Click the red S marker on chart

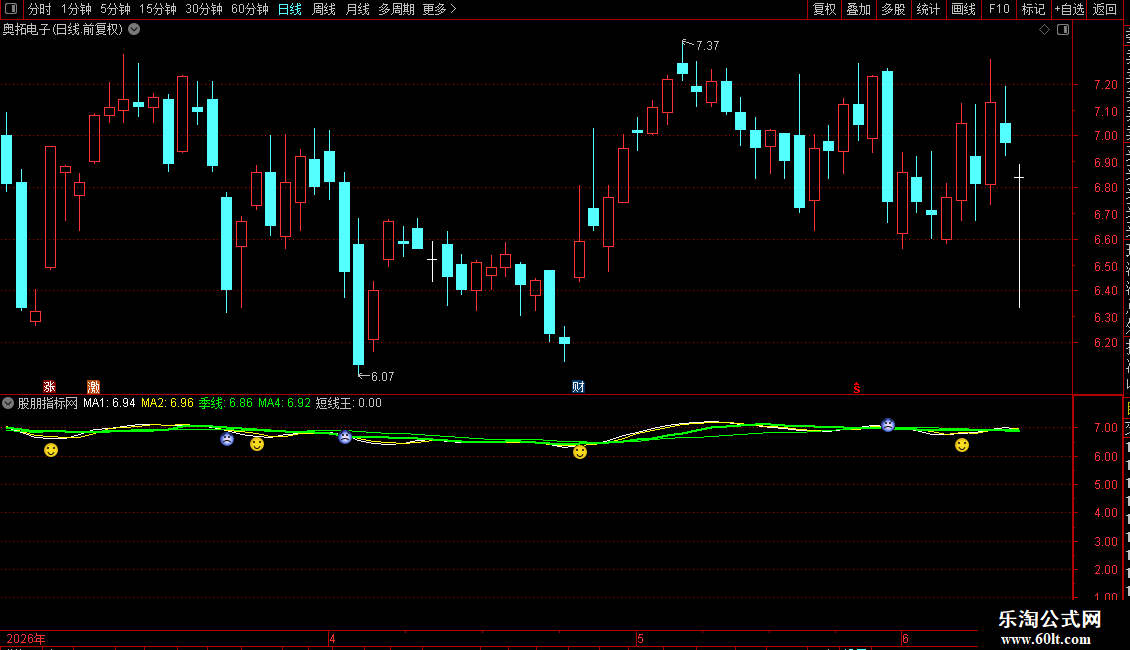coord(857,388)
